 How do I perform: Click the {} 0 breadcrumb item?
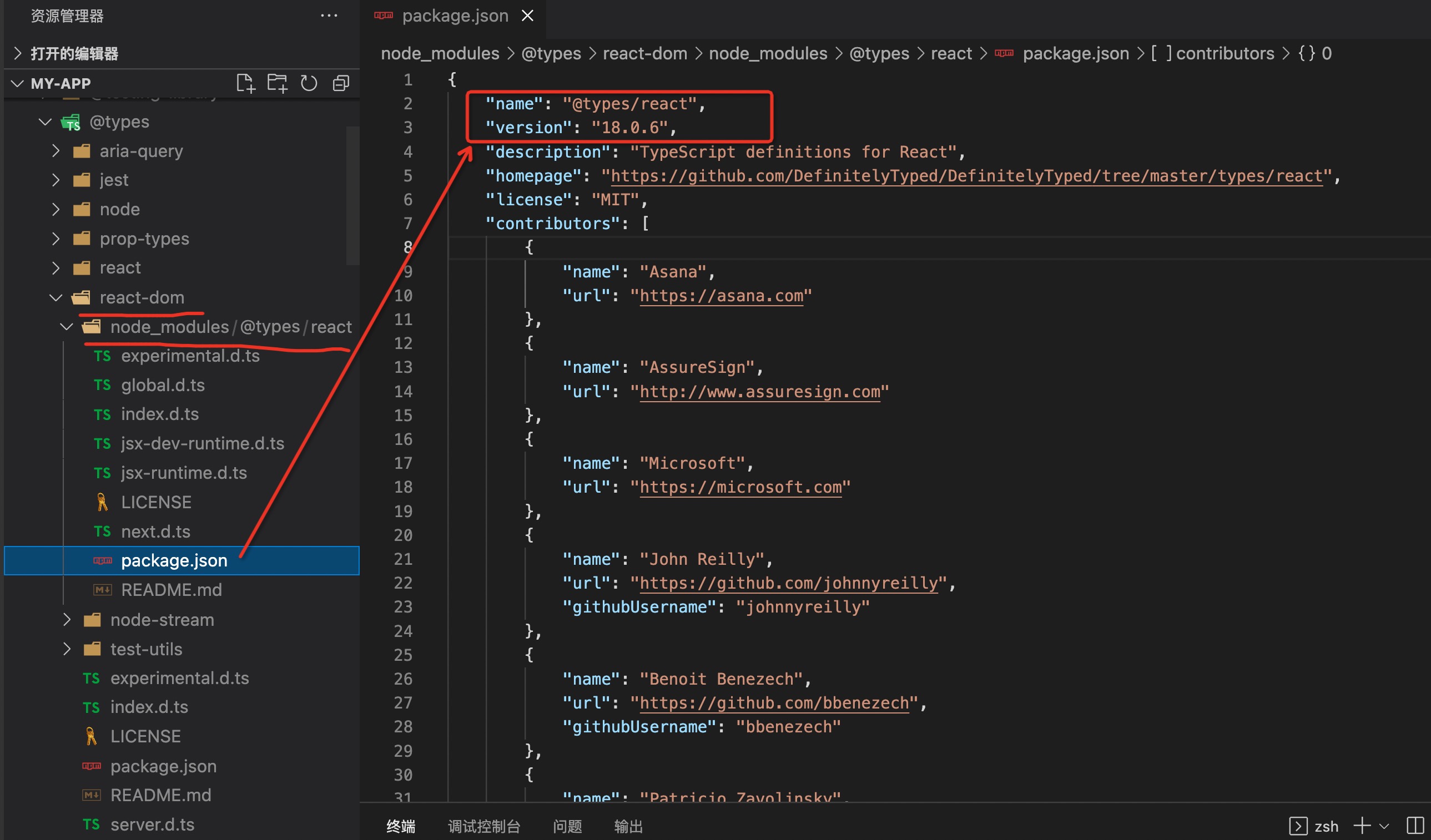pos(1314,53)
